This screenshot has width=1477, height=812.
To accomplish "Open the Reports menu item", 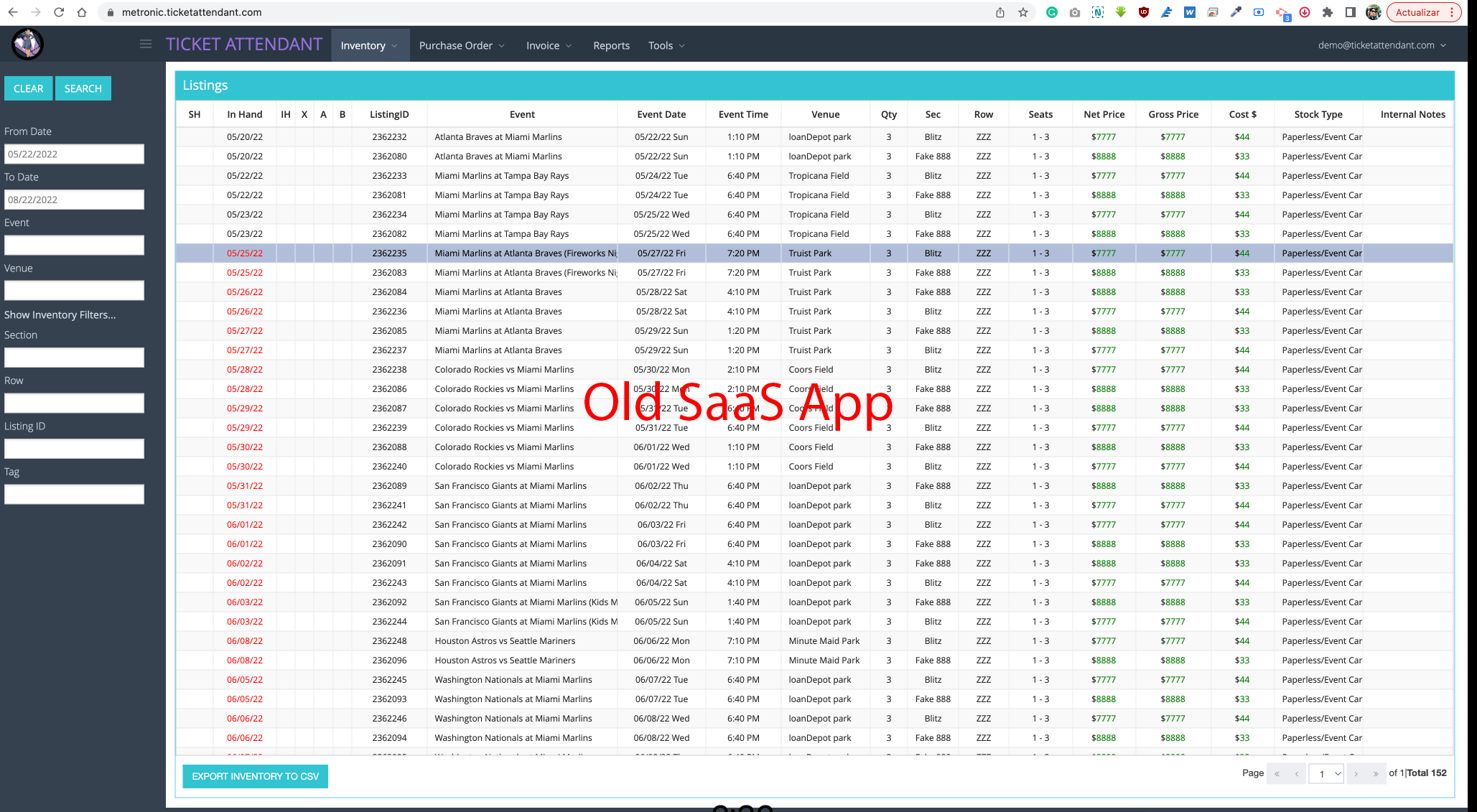I will tap(611, 45).
